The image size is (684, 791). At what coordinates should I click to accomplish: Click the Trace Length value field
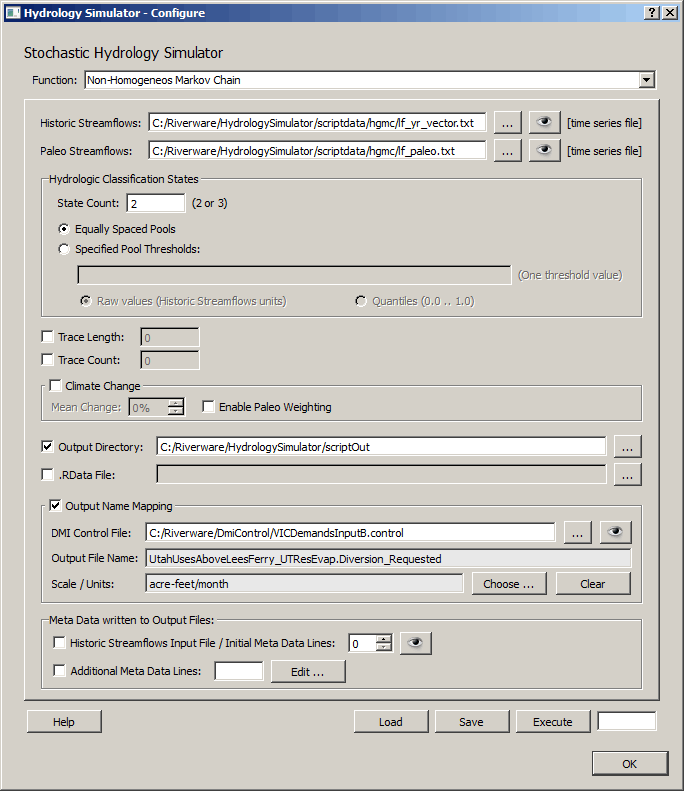170,337
